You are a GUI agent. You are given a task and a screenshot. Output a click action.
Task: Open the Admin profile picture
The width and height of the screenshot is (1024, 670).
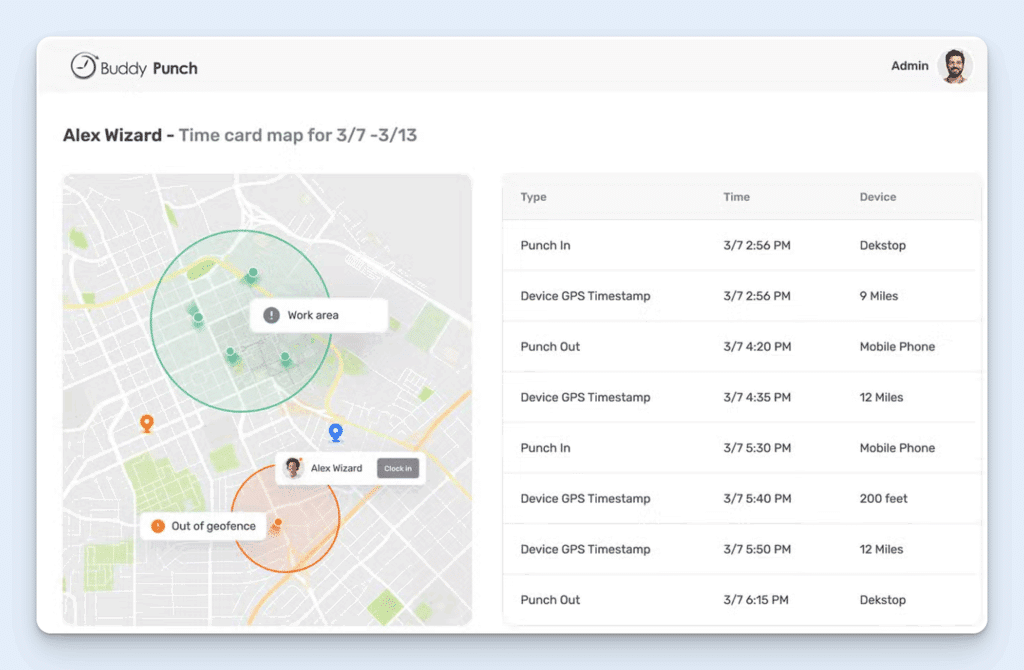[956, 66]
